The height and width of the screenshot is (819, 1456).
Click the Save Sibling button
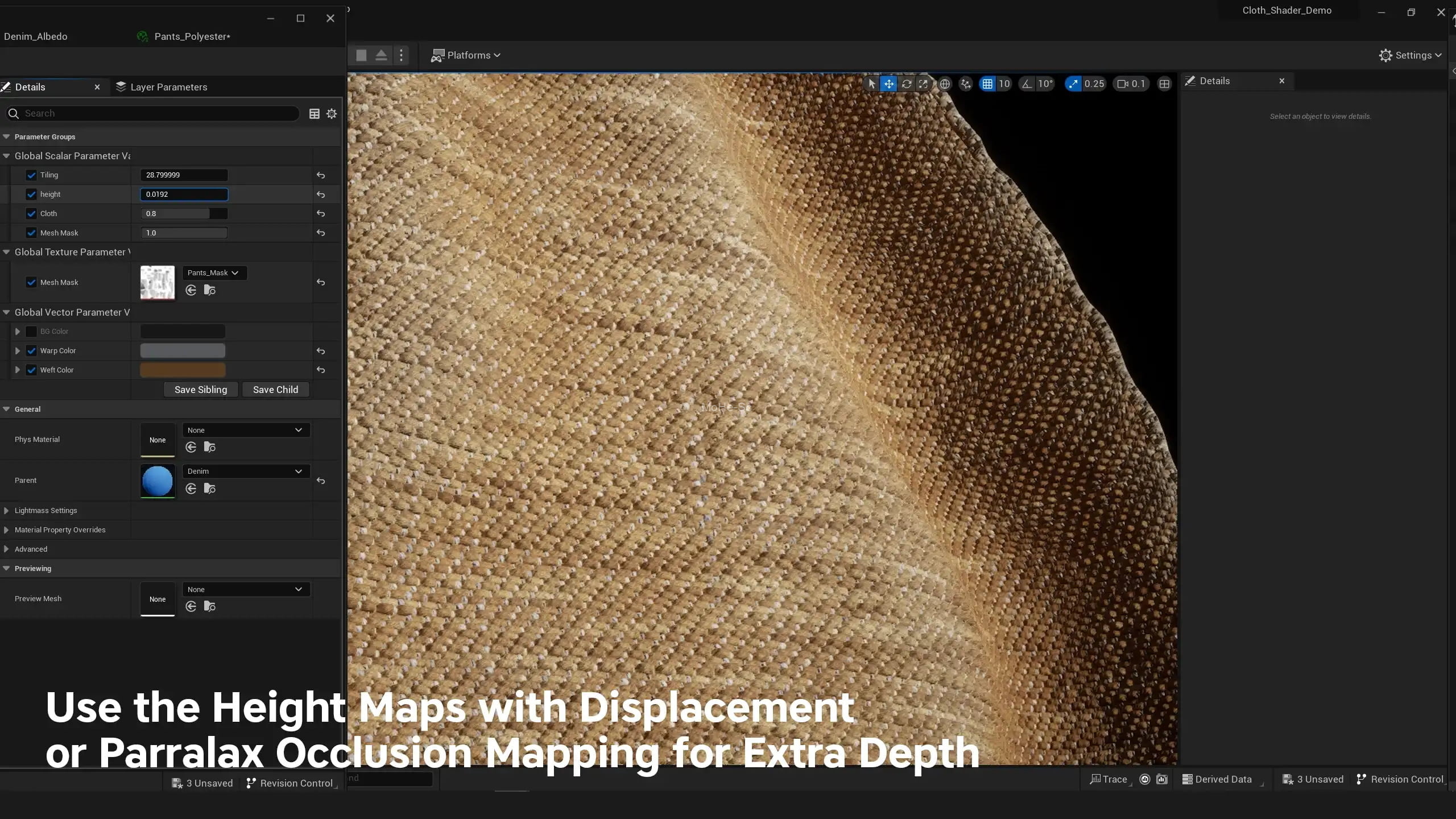pyautogui.click(x=200, y=389)
